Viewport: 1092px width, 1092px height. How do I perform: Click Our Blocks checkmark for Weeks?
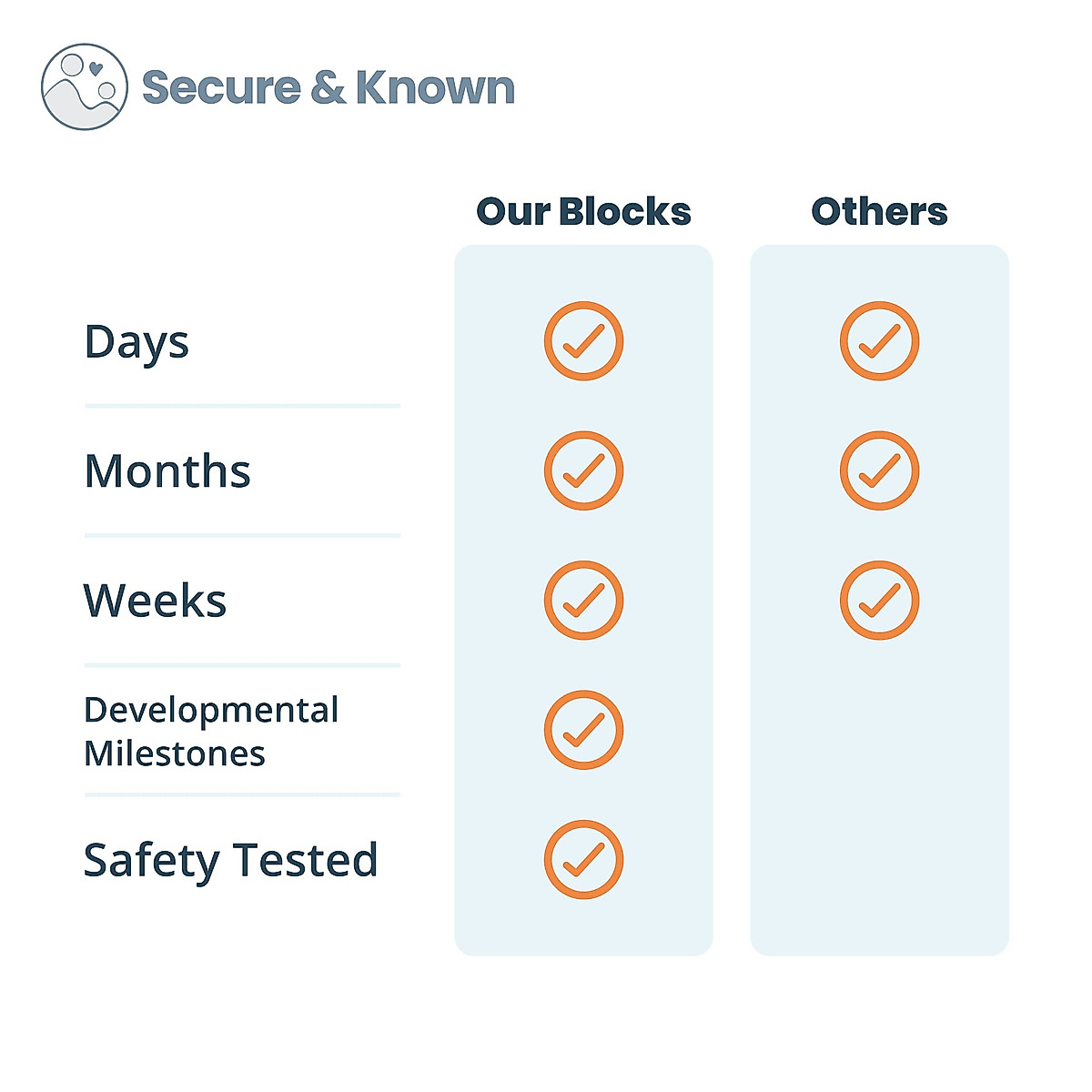tap(583, 601)
